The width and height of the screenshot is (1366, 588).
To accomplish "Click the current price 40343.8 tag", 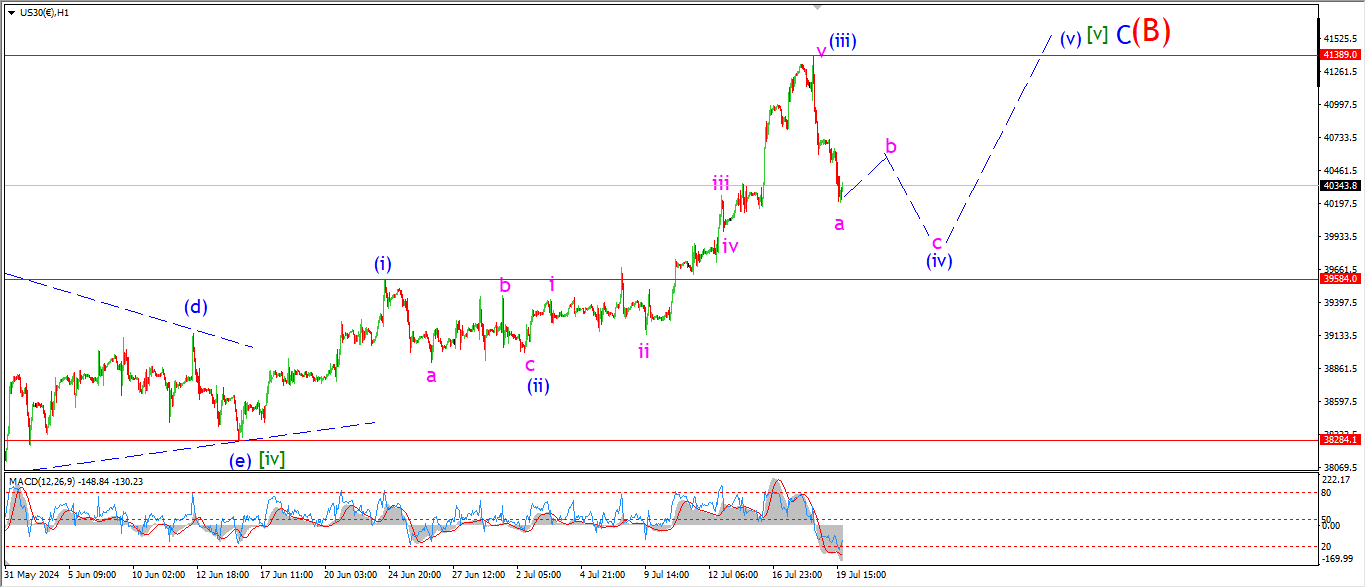I will (1340, 185).
